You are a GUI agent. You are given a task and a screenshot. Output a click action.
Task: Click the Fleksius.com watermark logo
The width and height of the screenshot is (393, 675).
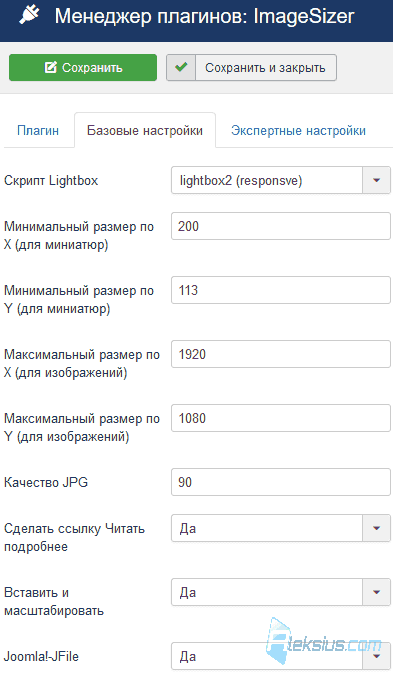324,643
